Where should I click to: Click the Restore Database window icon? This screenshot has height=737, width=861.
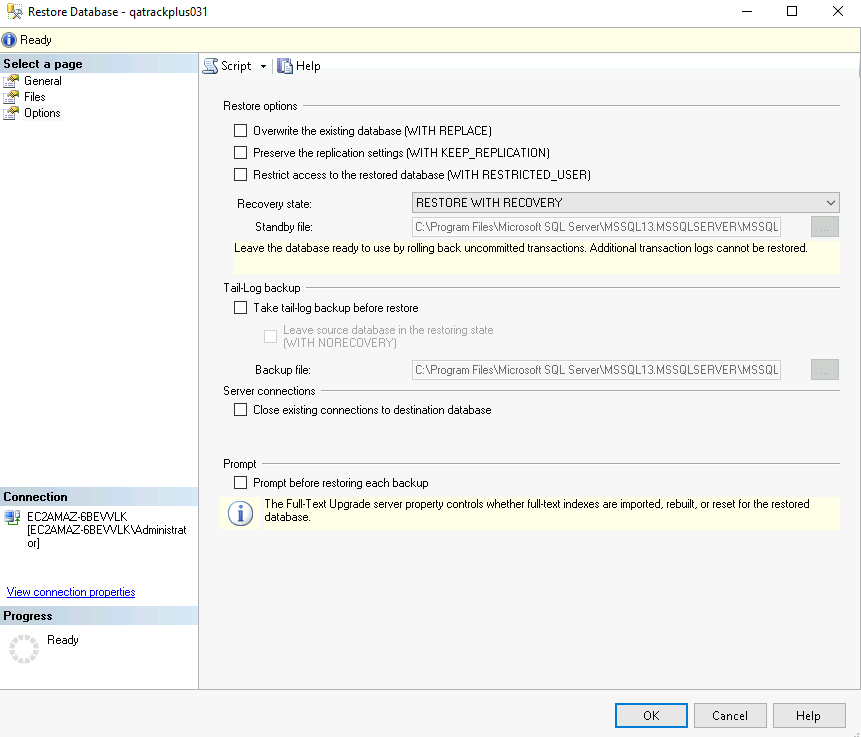coord(14,11)
